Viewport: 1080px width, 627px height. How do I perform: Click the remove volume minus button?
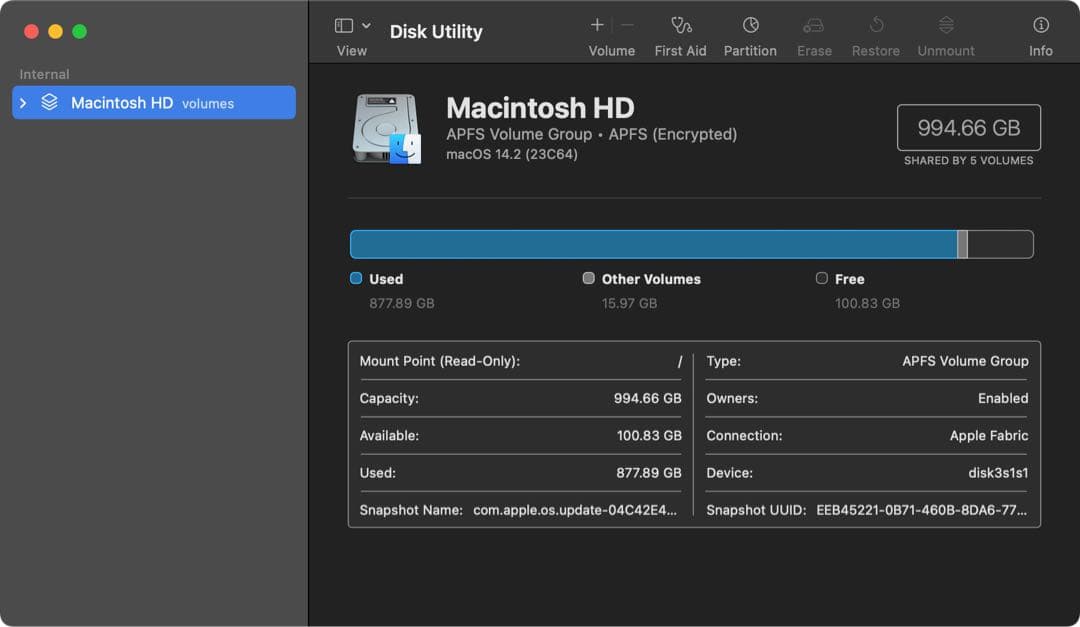pos(626,24)
